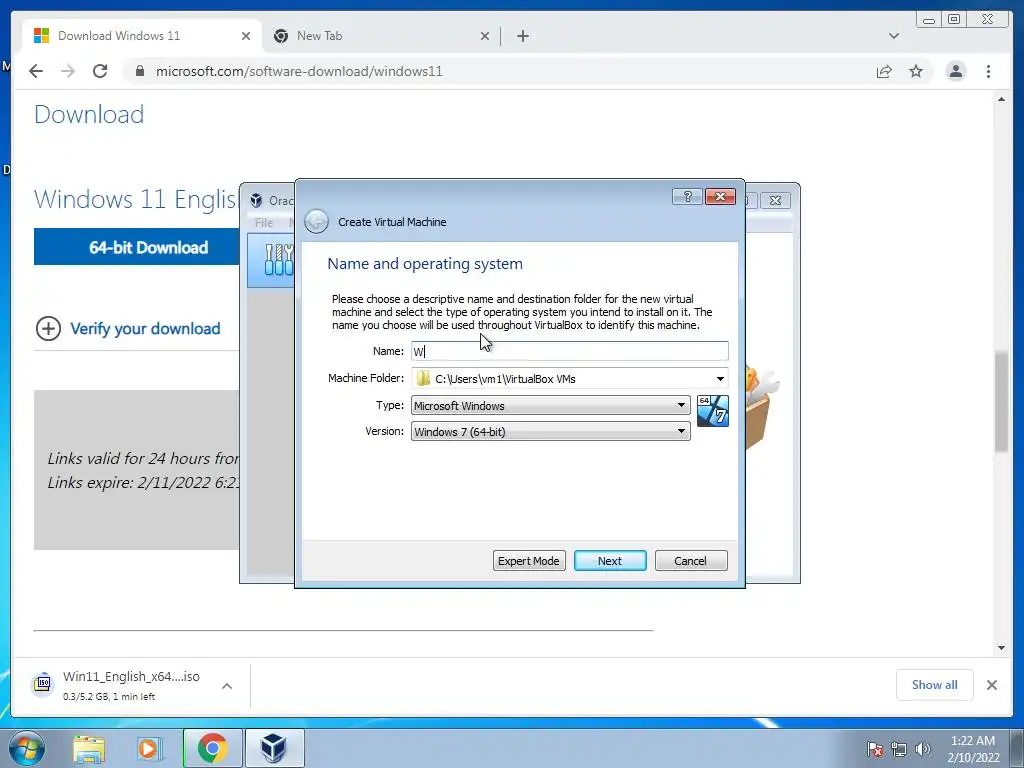Open the Machine Folder dropdown
This screenshot has height=768, width=1024.
pos(720,379)
